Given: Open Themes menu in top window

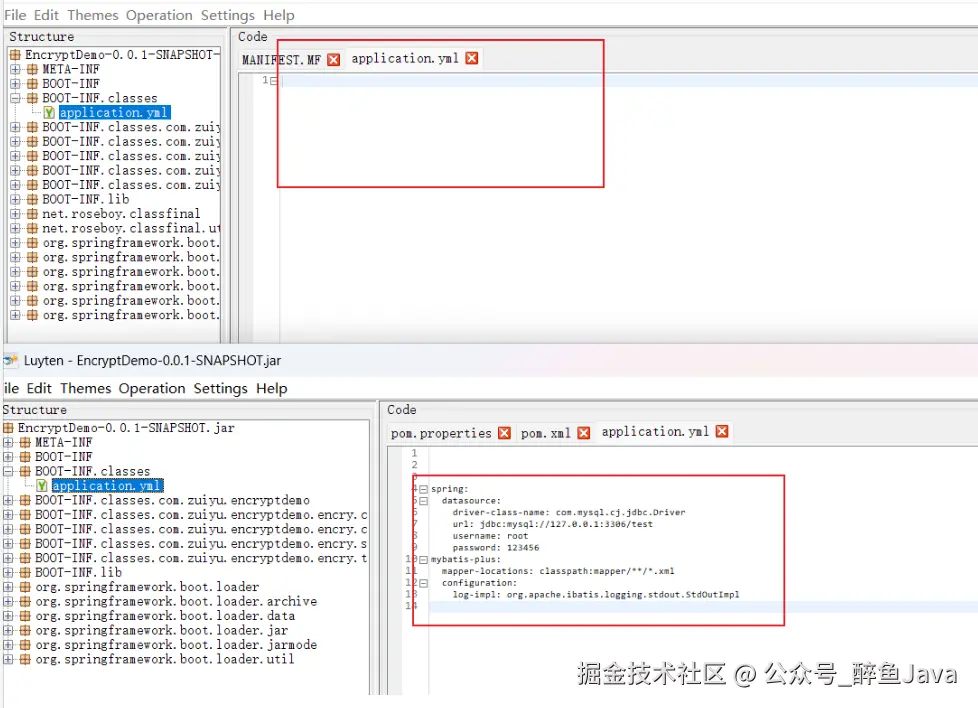Looking at the screenshot, I should click(x=92, y=15).
